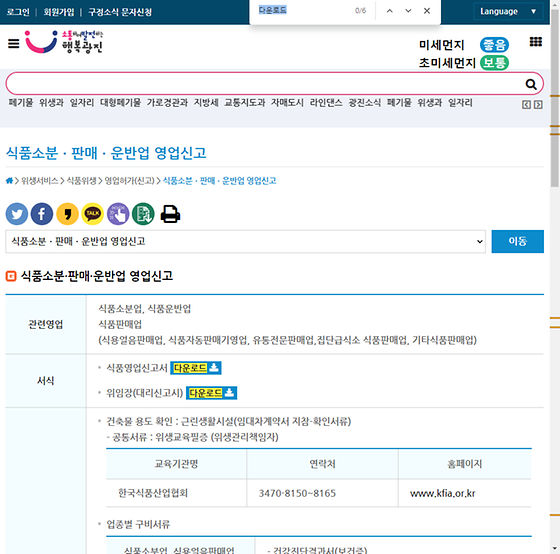
Task: Select 교통지도과 keyword
Action: coord(245,103)
